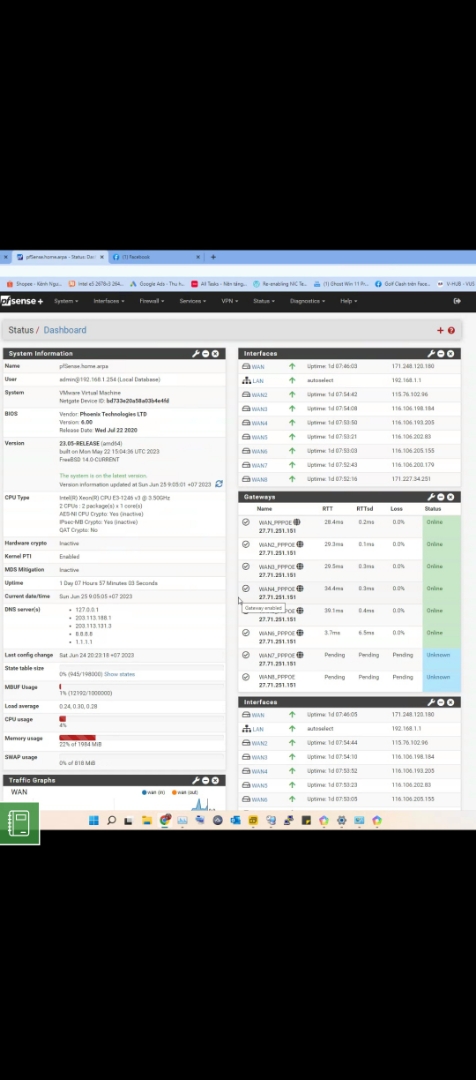The image size is (476, 1080).
Task: Click the Show states link
Action: 119,674
